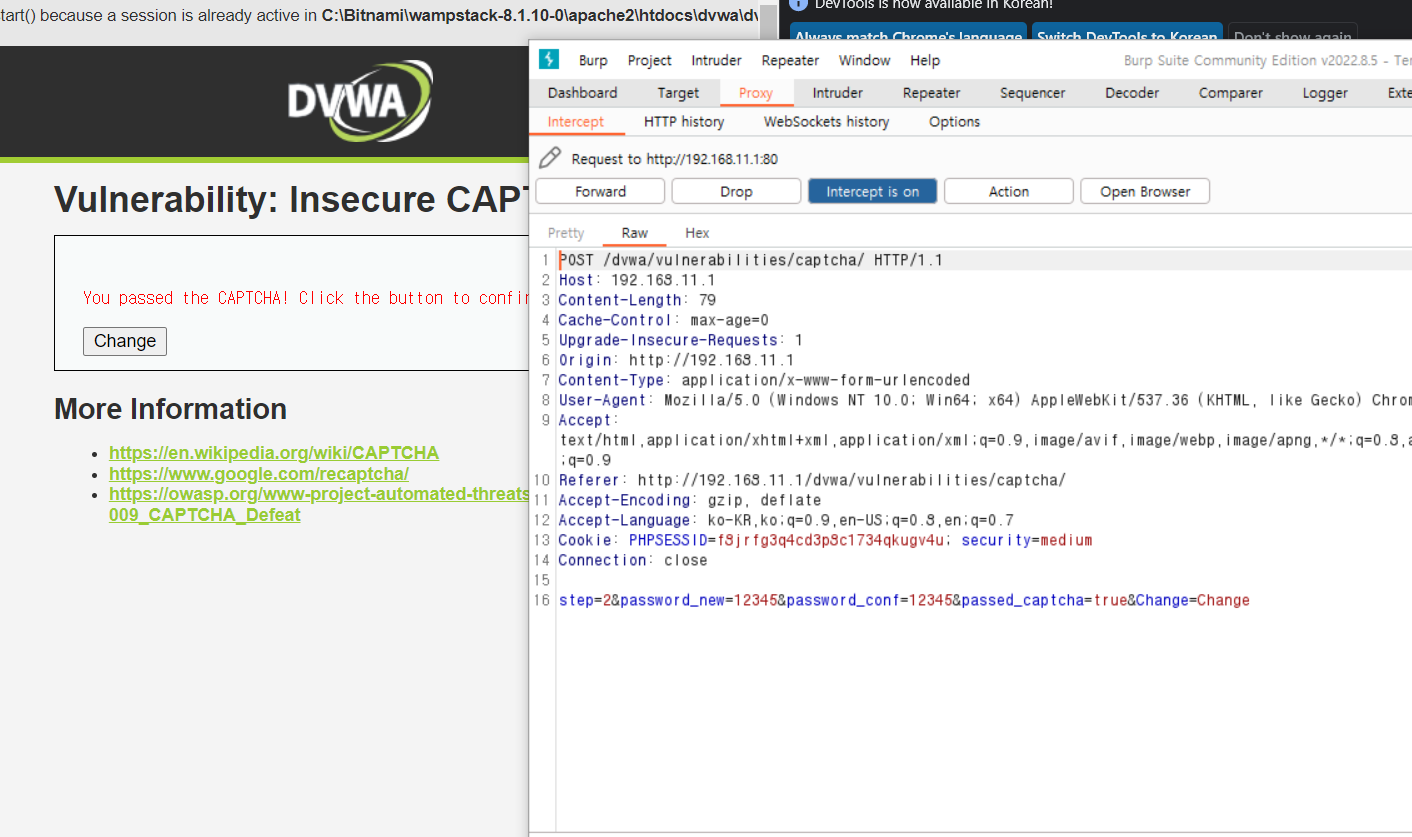
Task: Open the Project menu
Action: [x=650, y=60]
